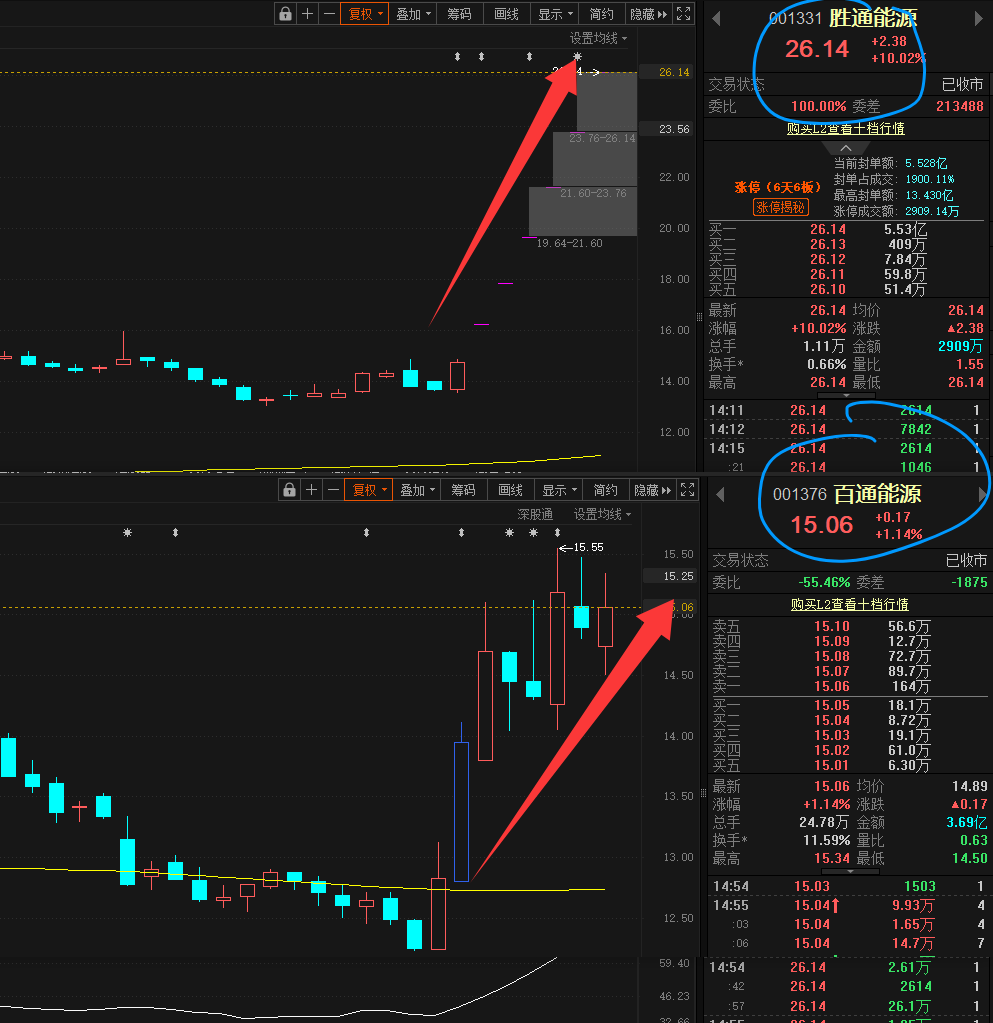Click the 涨停揭秘 button

pyautogui.click(x=780, y=207)
